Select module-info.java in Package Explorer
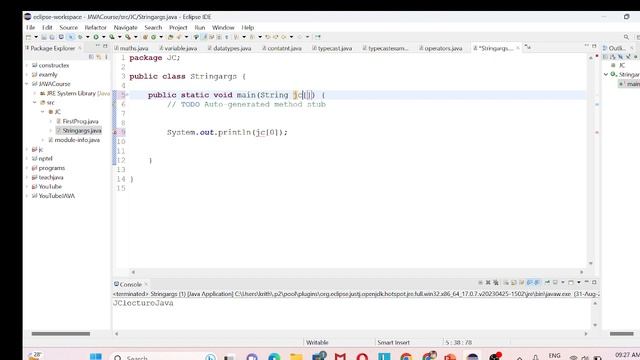Viewport: 640px width, 360px height. [77, 140]
